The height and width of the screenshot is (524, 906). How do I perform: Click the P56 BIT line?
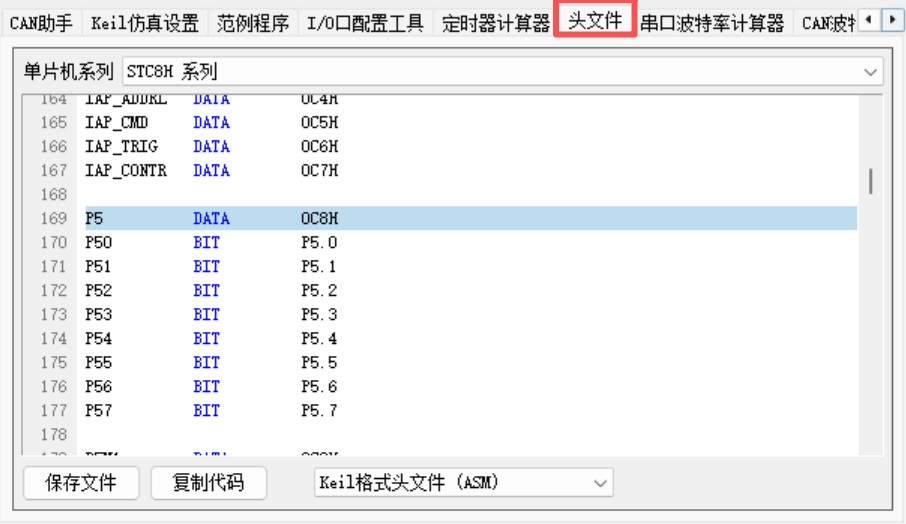[x=471, y=387]
